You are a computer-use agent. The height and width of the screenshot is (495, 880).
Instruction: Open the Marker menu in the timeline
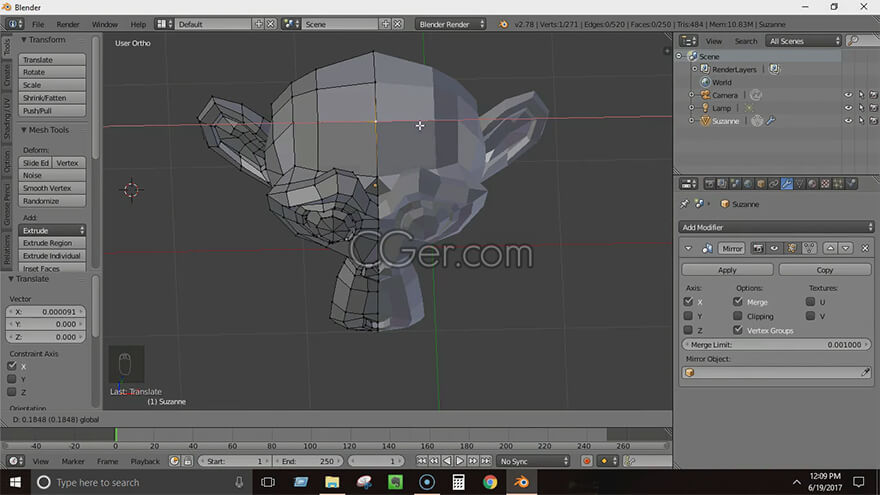tap(73, 461)
